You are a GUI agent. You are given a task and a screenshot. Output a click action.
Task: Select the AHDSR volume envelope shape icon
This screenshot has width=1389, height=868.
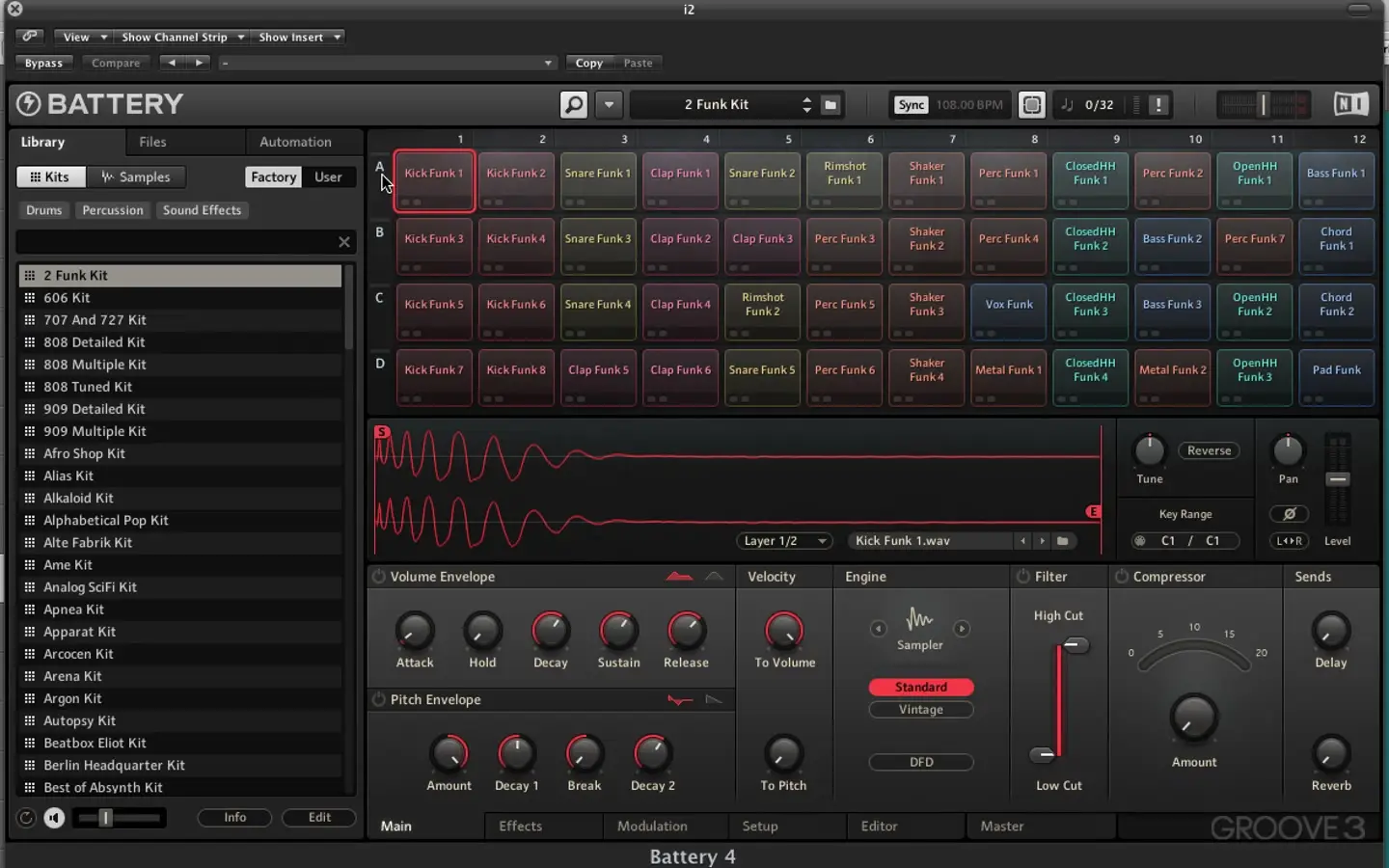tap(680, 577)
